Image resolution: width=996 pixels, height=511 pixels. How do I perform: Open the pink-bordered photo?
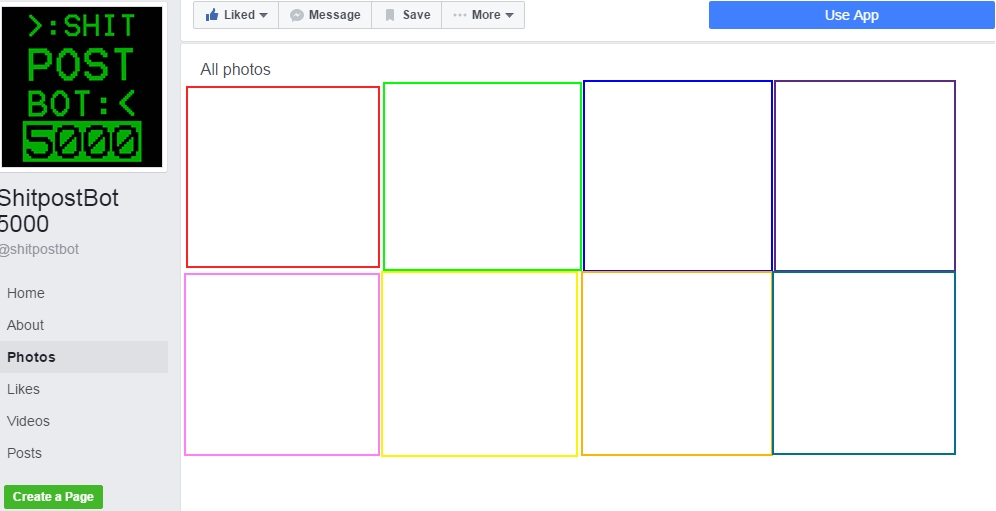click(x=282, y=364)
